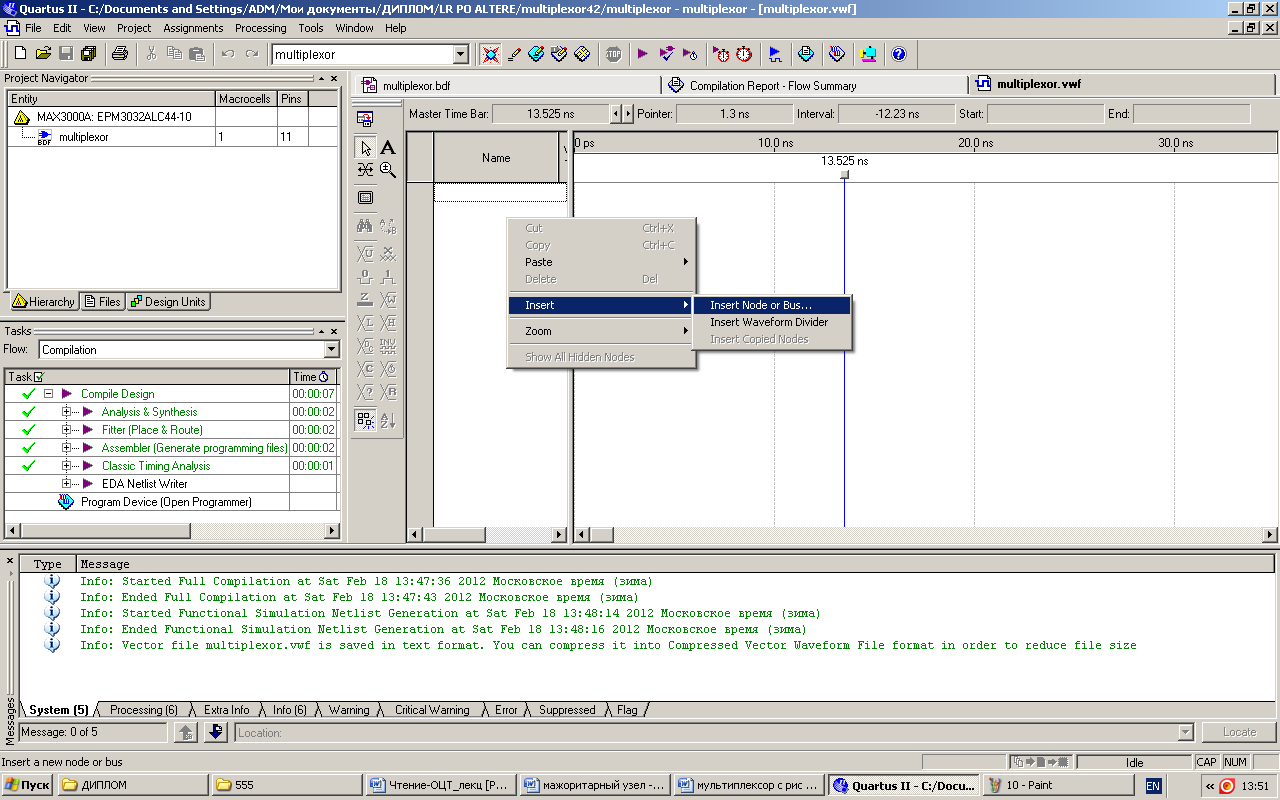Select the Zoom magnifier tool

[388, 170]
